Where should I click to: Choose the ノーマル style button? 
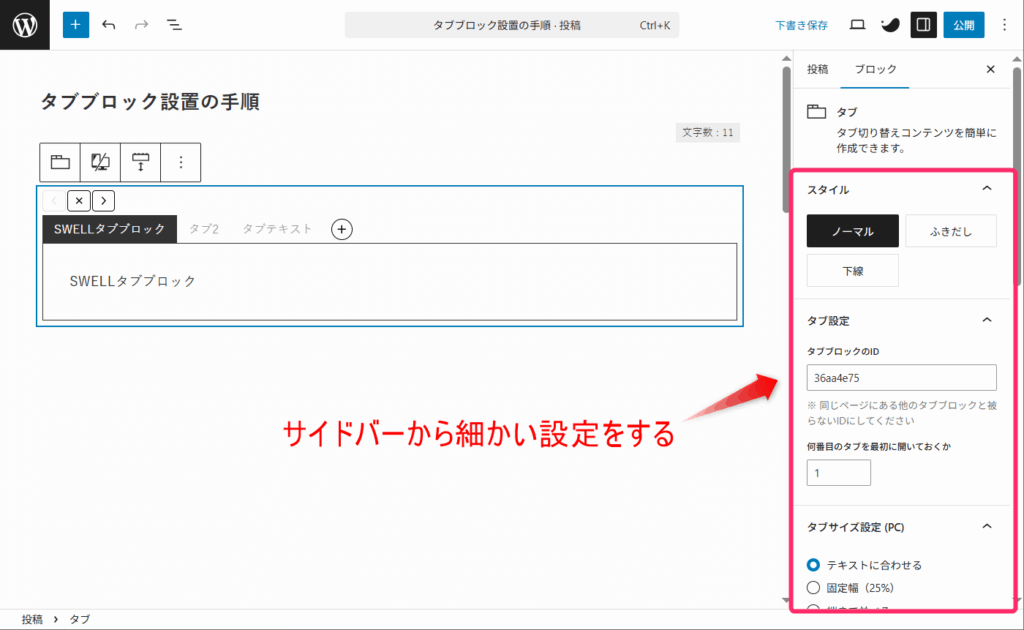pos(852,231)
